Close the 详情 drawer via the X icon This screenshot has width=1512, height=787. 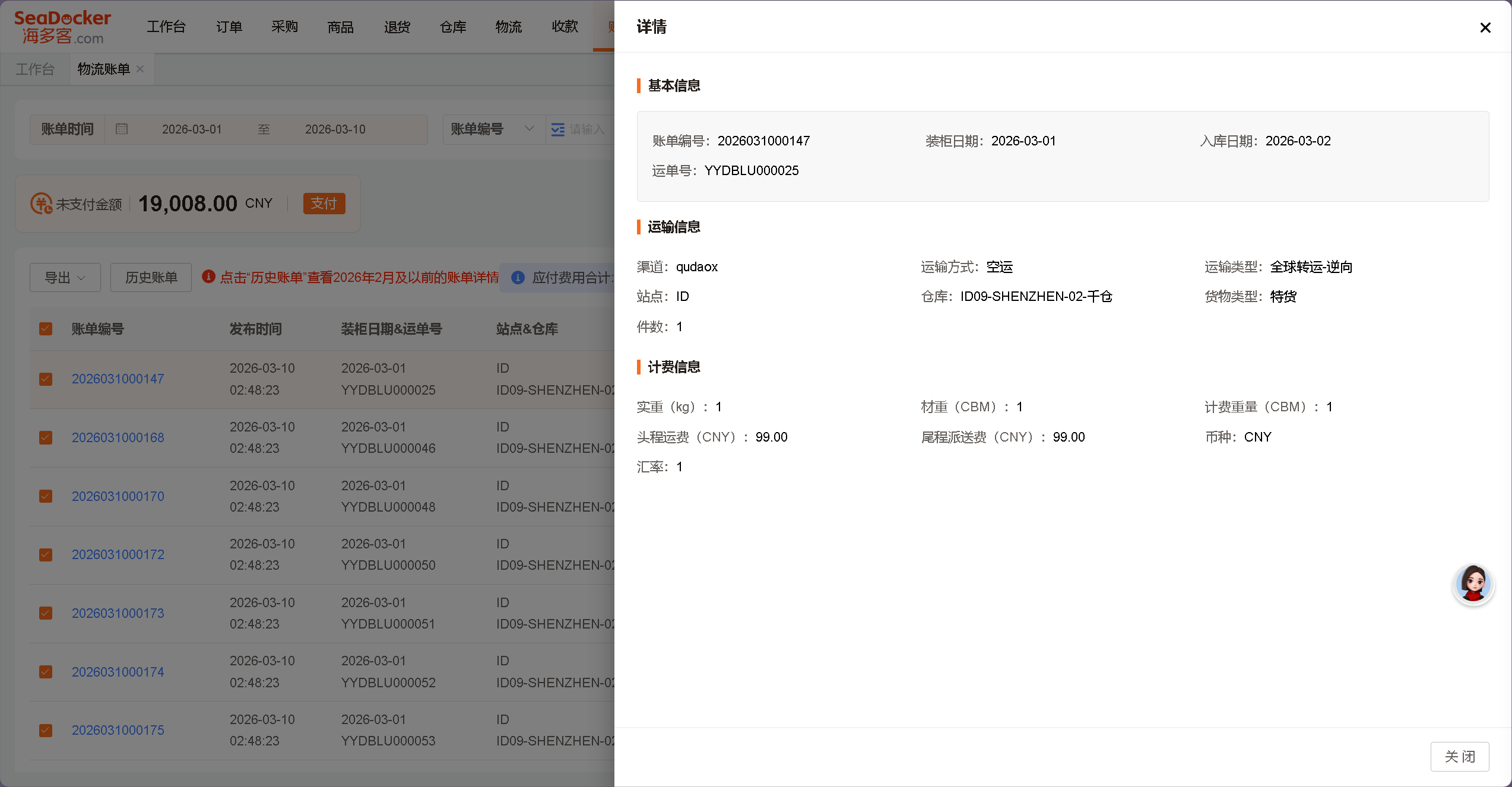coord(1486,27)
